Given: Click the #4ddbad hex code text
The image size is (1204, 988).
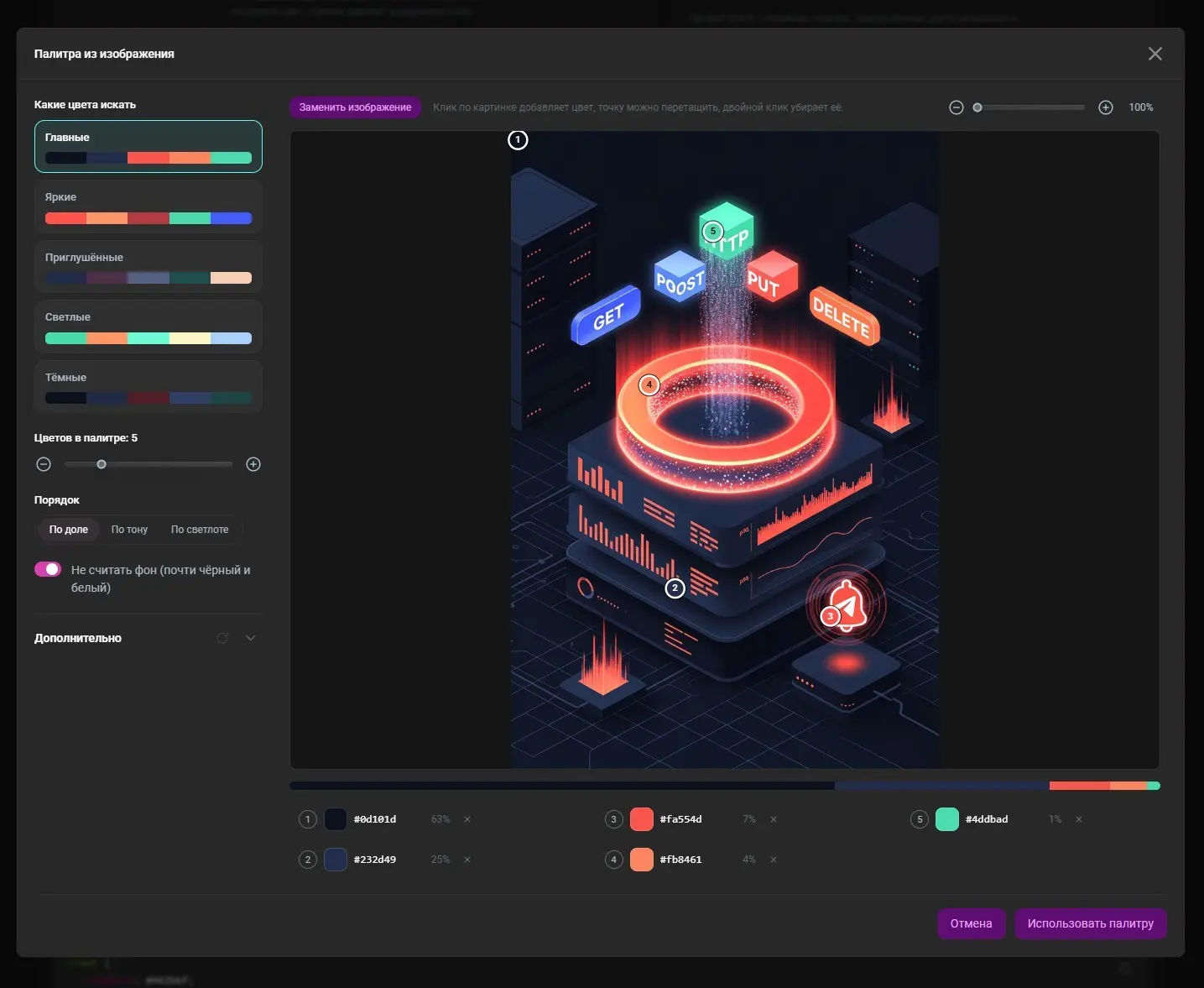Looking at the screenshot, I should coord(987,819).
